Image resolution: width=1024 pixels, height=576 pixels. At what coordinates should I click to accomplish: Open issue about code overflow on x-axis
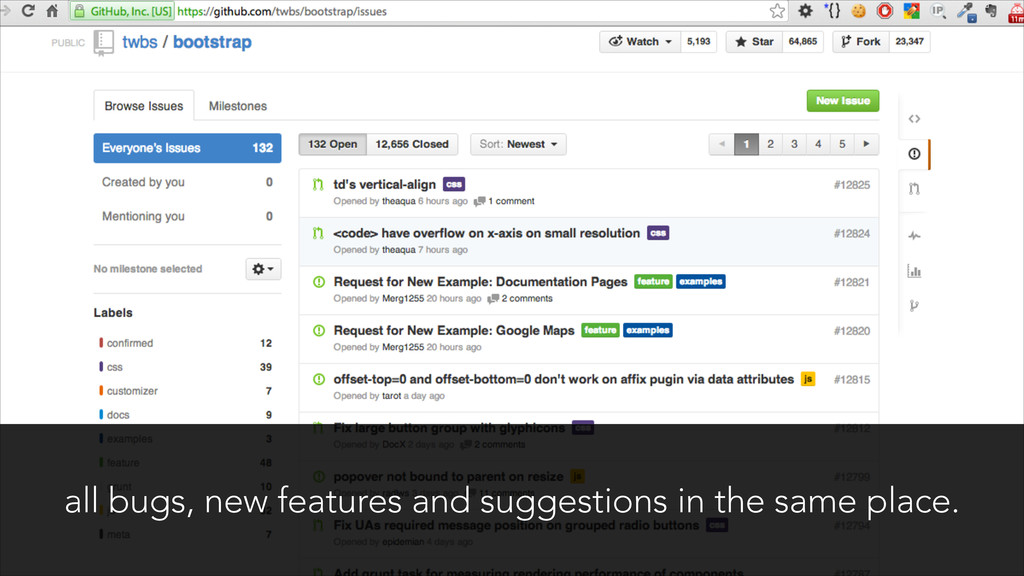[487, 233]
